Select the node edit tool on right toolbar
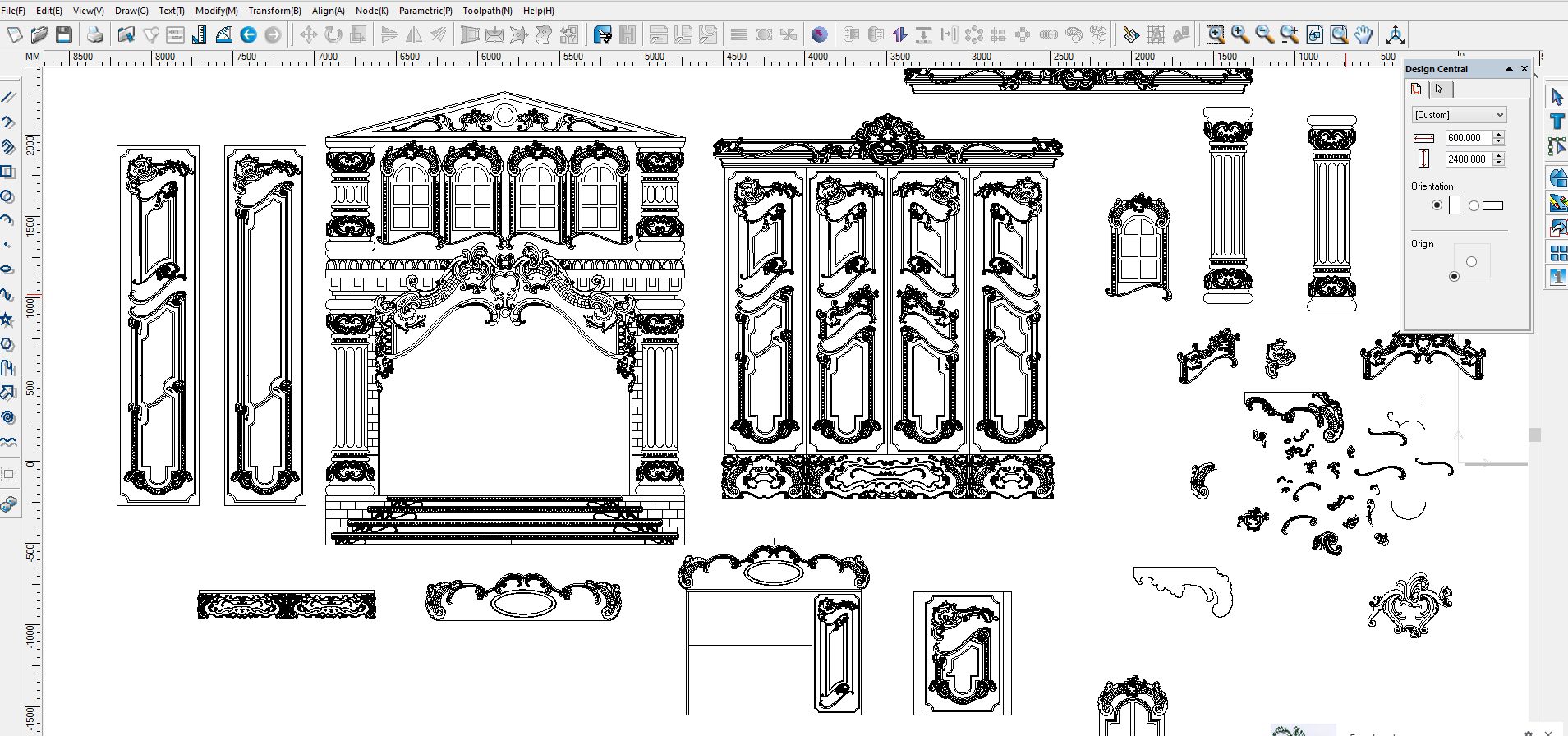Viewport: 1568px width, 736px height. coord(1557,146)
